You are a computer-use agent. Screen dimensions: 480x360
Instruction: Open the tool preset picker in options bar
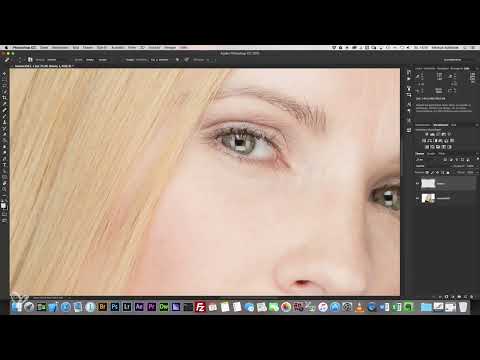[x=8, y=60]
